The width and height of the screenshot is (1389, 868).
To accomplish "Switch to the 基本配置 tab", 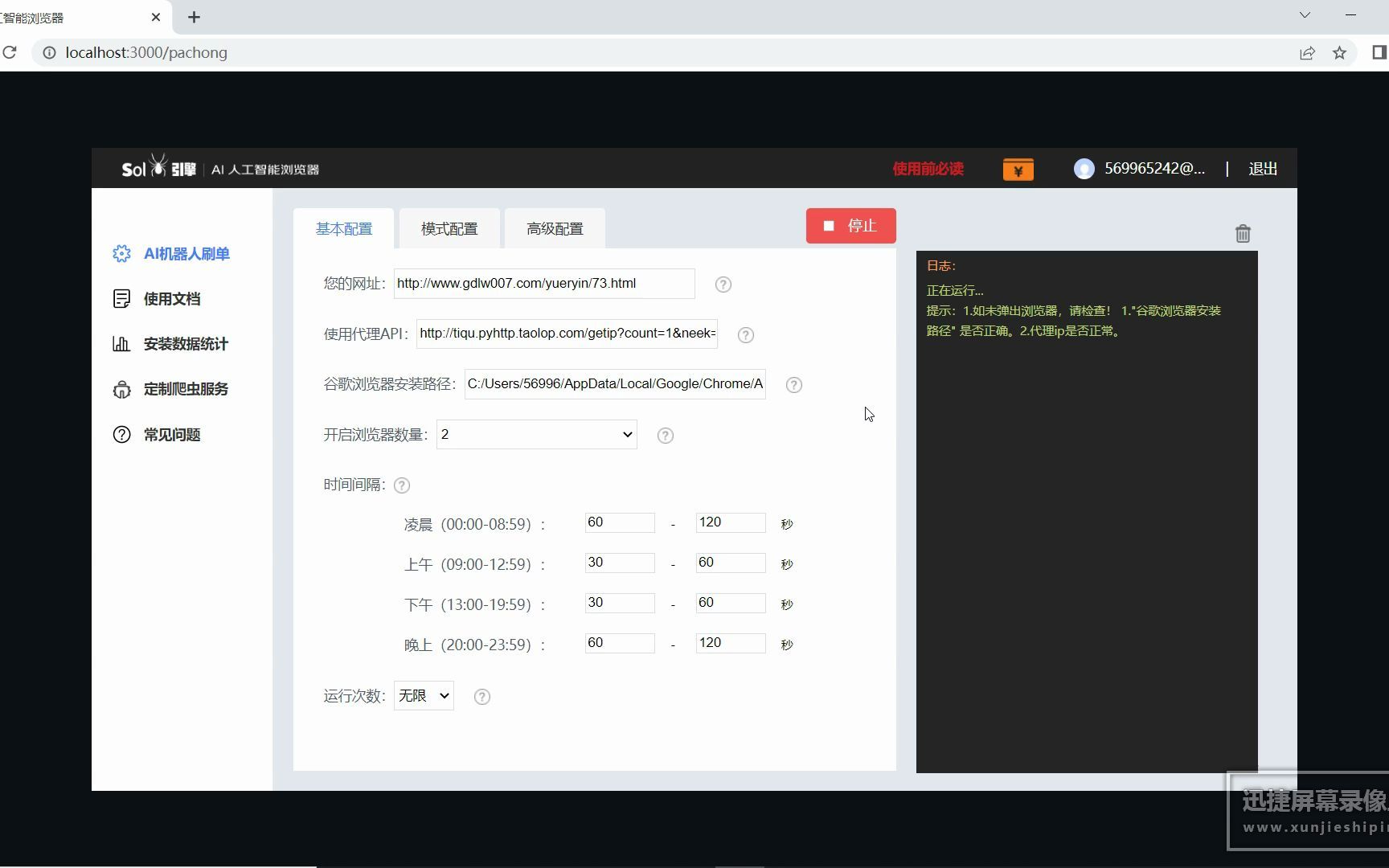I will pos(344,229).
